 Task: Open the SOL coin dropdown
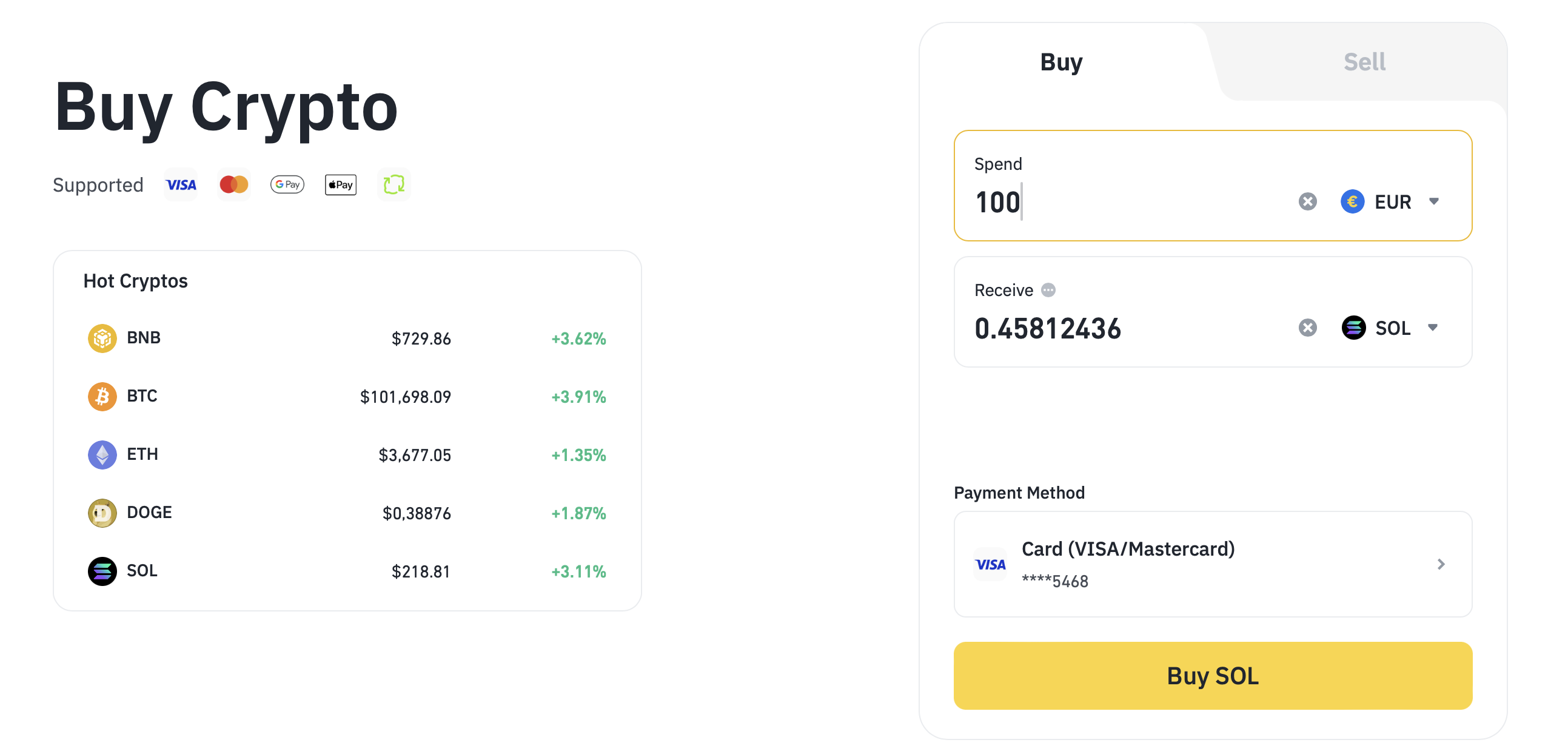click(x=1390, y=328)
